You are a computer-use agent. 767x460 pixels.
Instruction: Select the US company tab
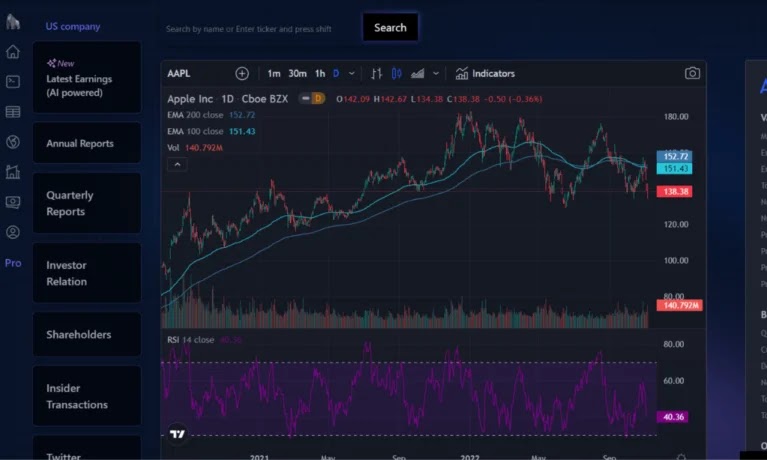(73, 26)
